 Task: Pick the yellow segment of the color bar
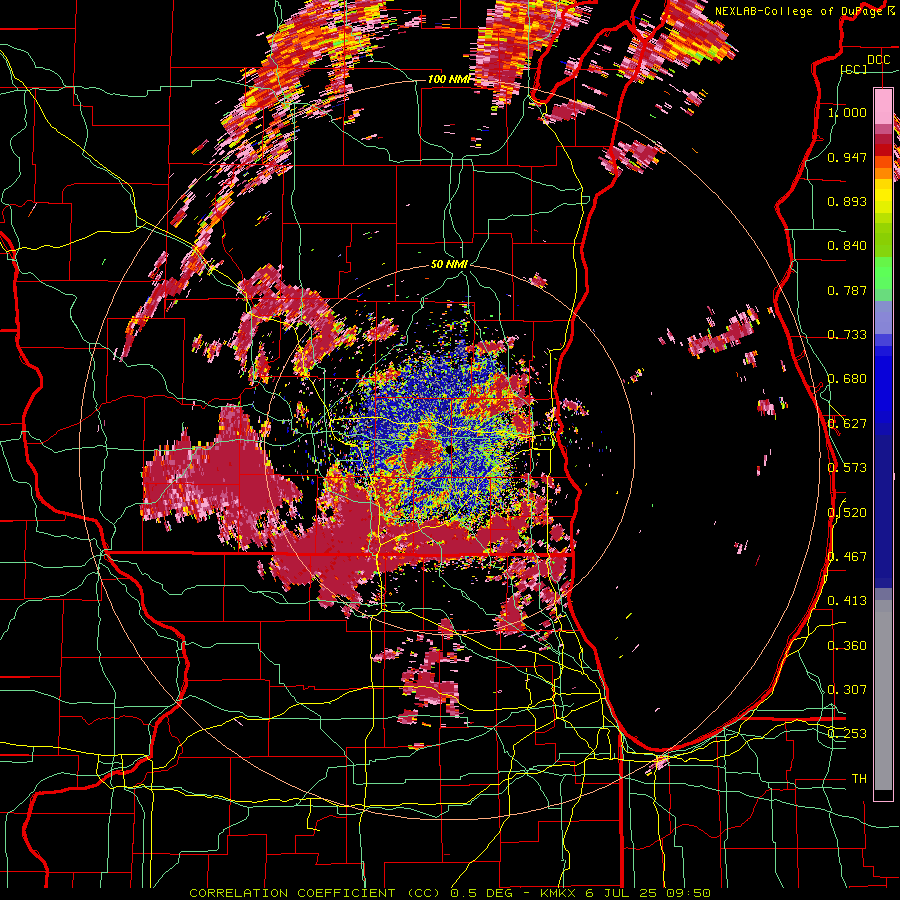pyautogui.click(x=883, y=196)
